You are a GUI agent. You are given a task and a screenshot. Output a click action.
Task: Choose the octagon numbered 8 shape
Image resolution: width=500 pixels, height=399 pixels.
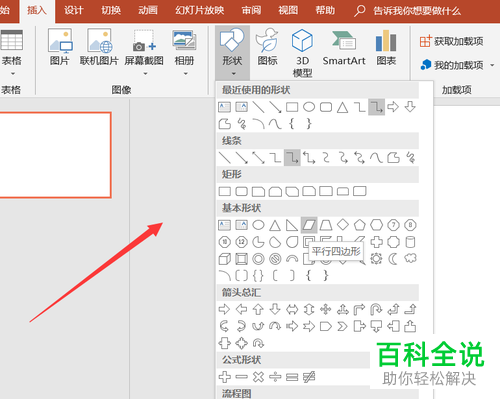[410, 225]
